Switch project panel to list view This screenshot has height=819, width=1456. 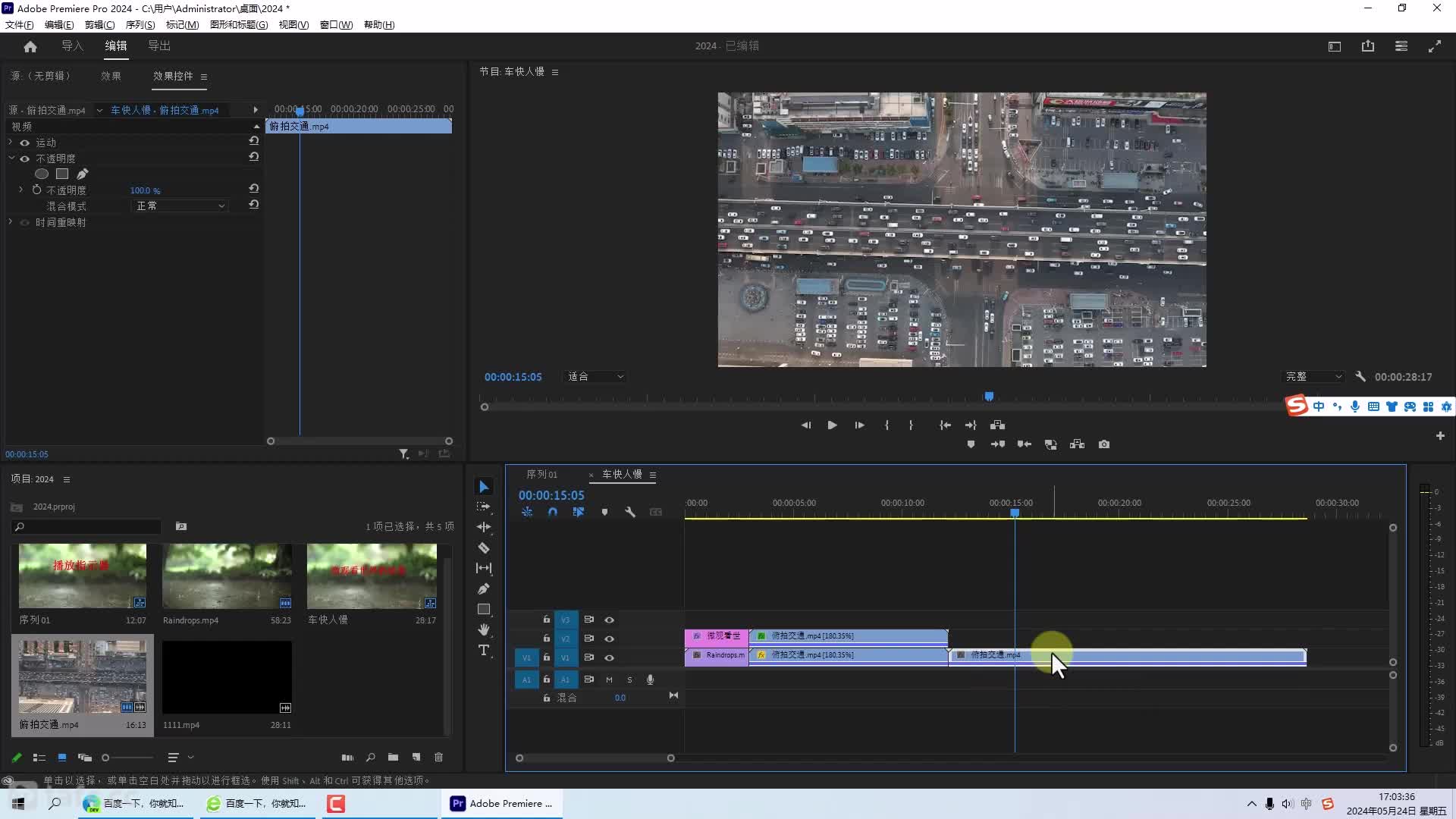pos(39,758)
